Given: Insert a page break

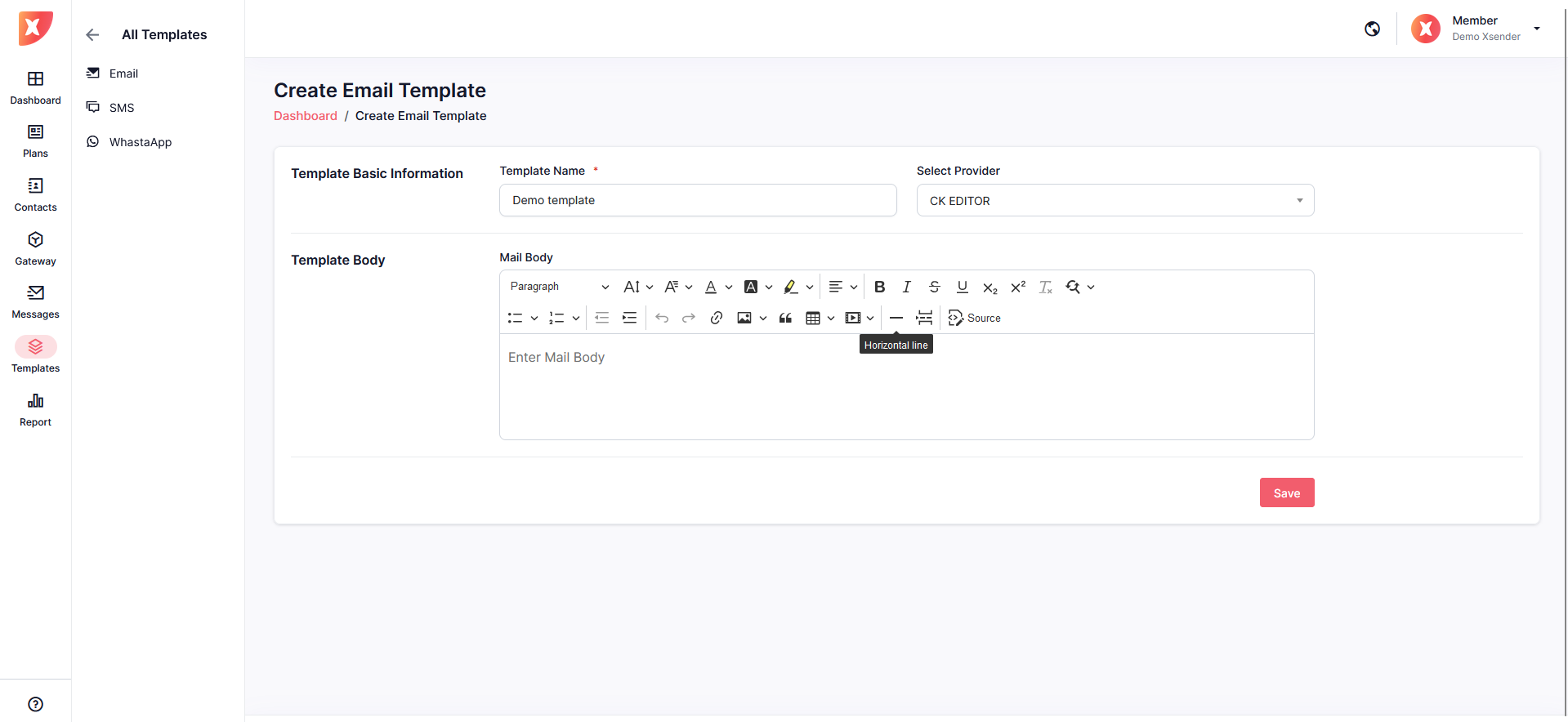Looking at the screenshot, I should [924, 318].
